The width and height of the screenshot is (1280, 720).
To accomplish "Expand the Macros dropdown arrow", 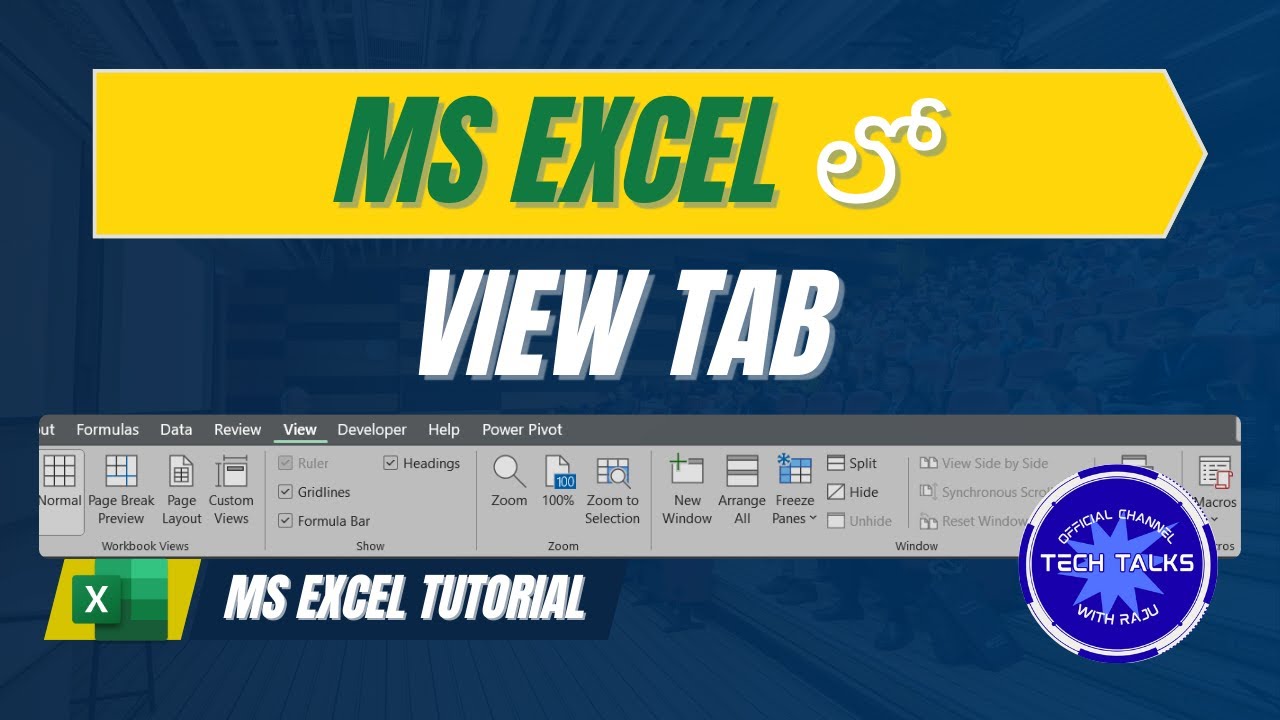I will (x=1216, y=519).
